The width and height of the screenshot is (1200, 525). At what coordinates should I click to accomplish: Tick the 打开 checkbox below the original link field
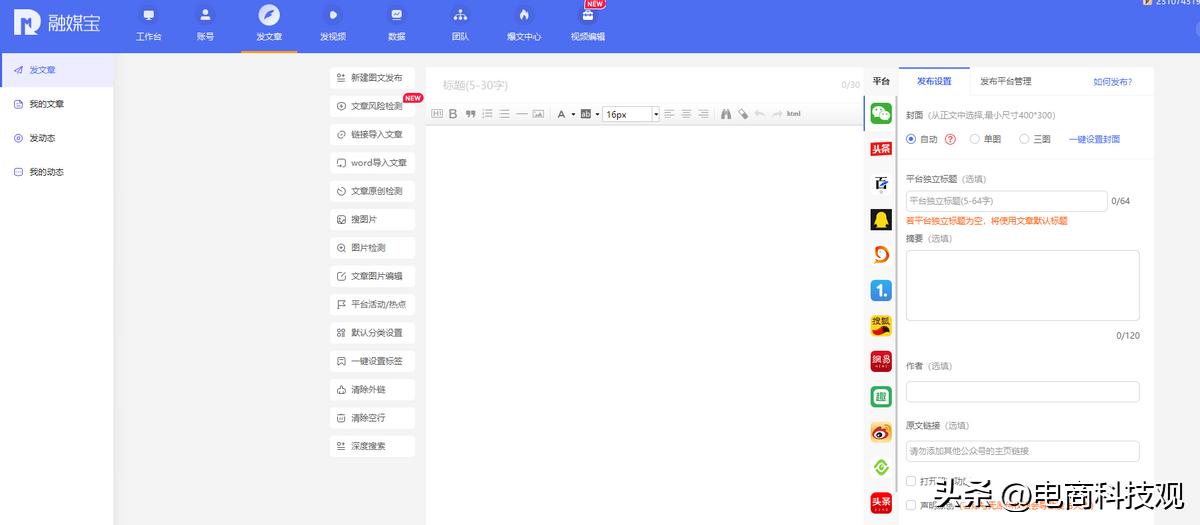(x=911, y=481)
